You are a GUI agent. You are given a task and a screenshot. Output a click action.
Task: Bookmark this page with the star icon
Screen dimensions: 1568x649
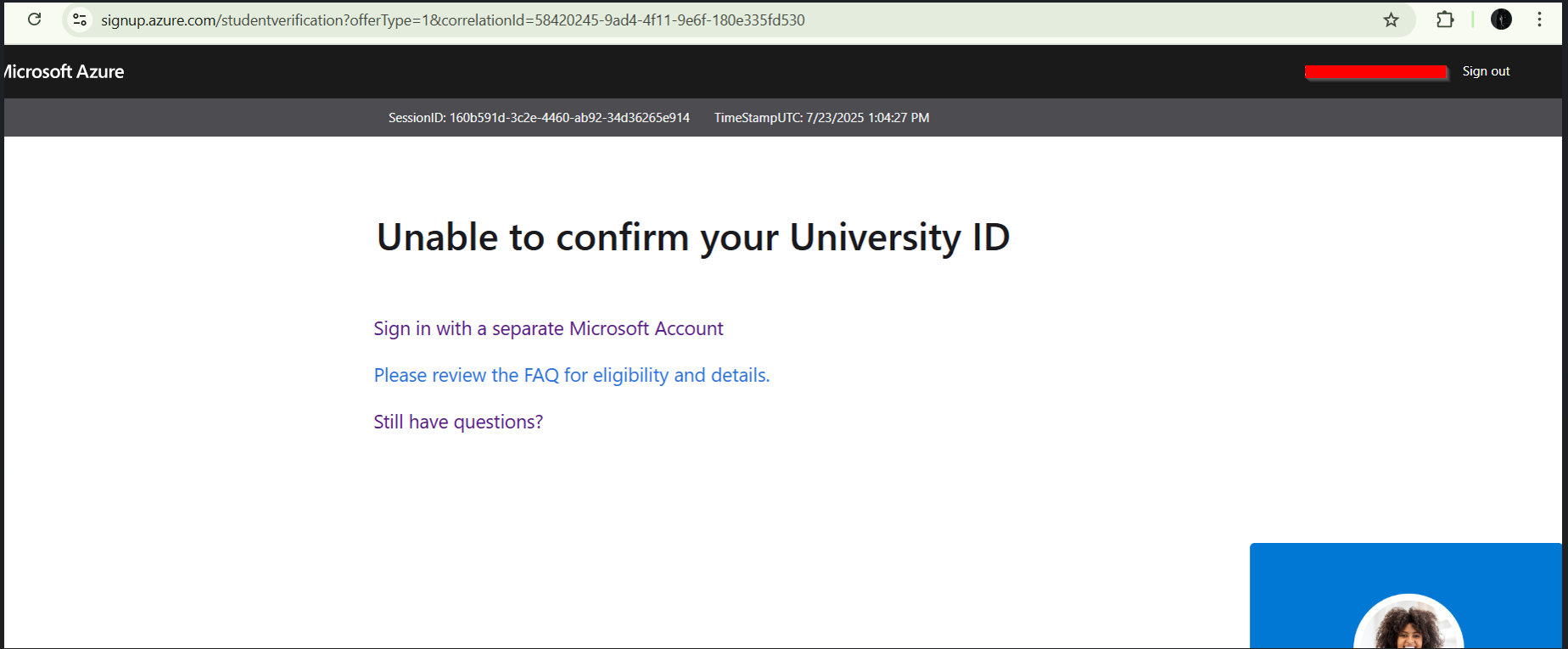[x=1391, y=20]
